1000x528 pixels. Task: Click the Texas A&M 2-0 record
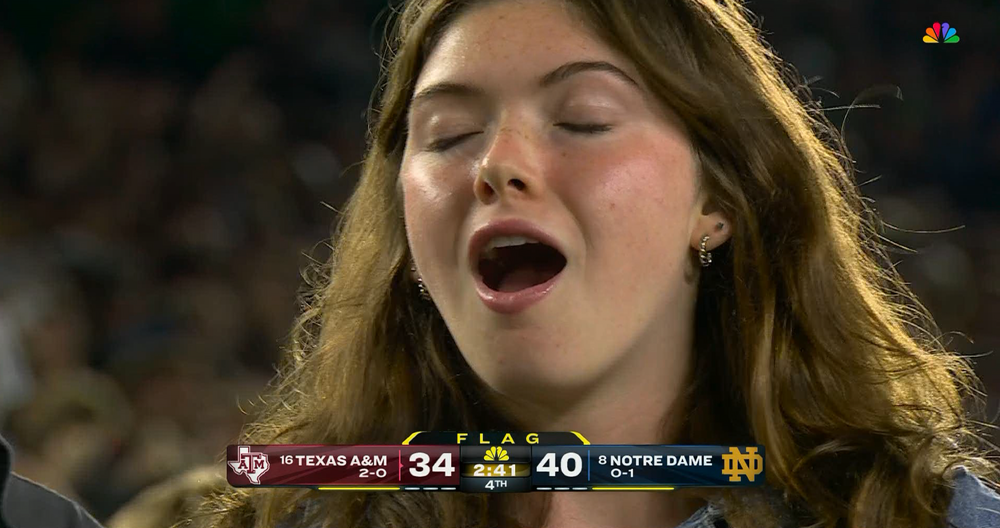[x=372, y=474]
